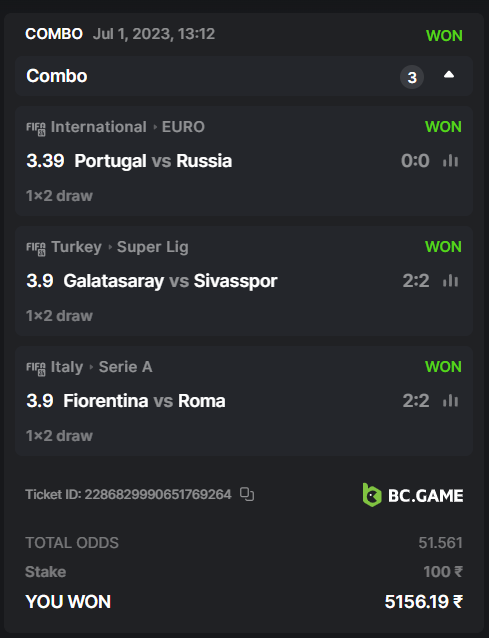The height and width of the screenshot is (638, 489).
Task: Select the Ticket ID number text
Action: pos(158,494)
